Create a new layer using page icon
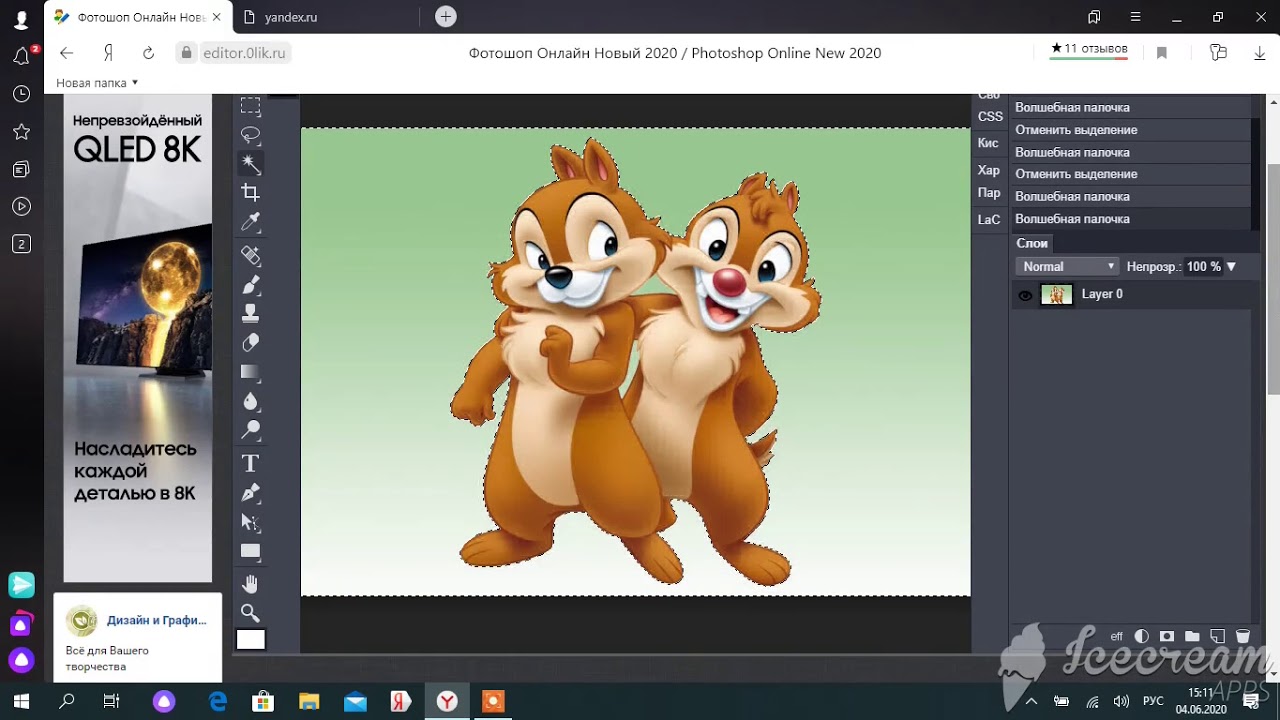Image resolution: width=1280 pixels, height=720 pixels. (x=1217, y=636)
